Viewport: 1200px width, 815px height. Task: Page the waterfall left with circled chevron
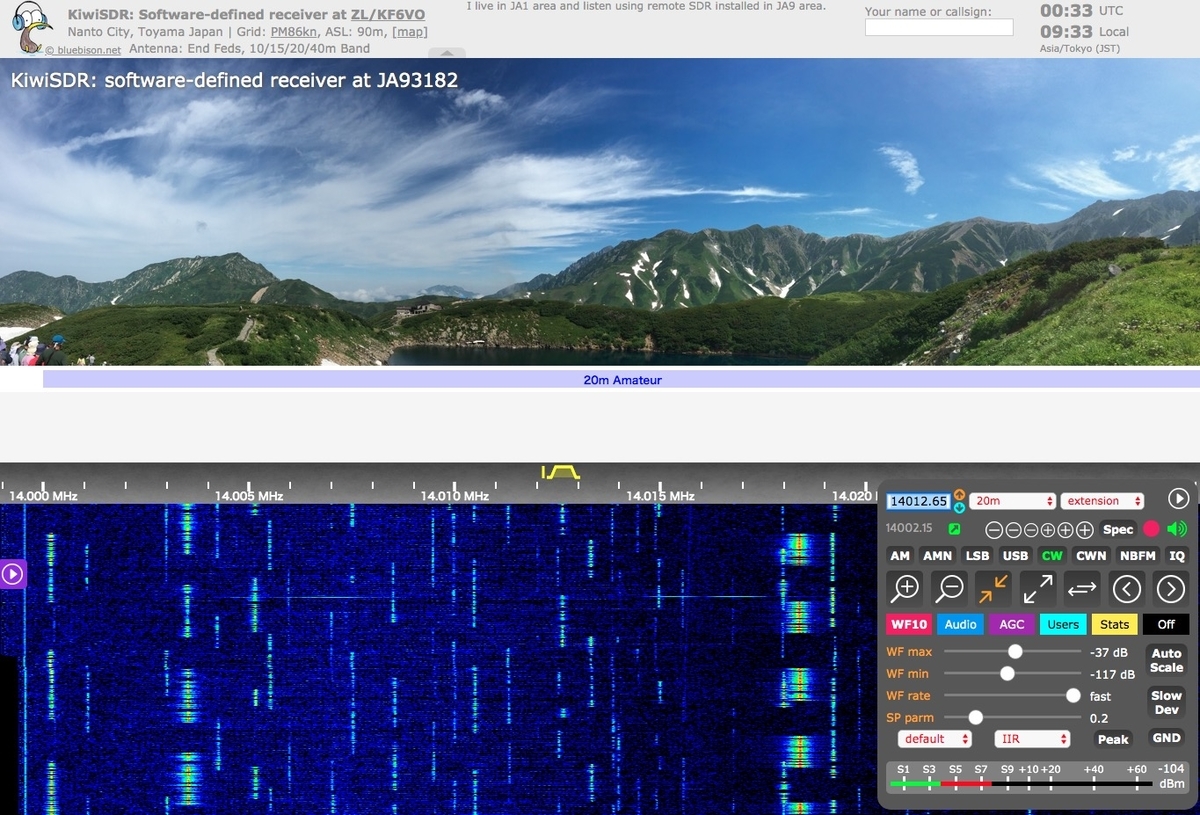1126,588
